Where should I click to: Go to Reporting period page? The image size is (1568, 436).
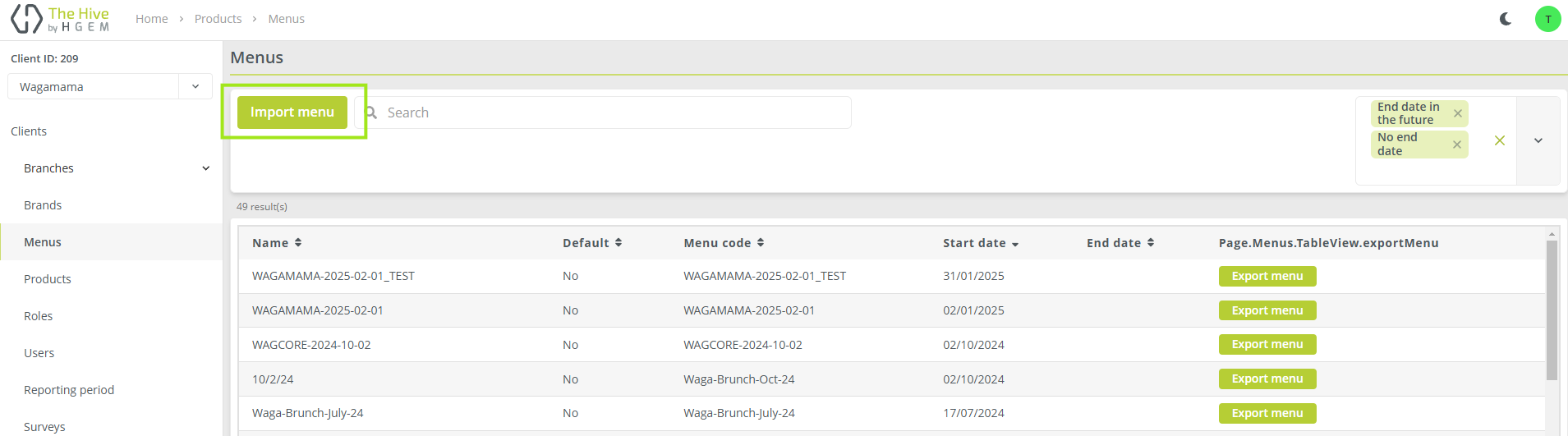point(69,390)
